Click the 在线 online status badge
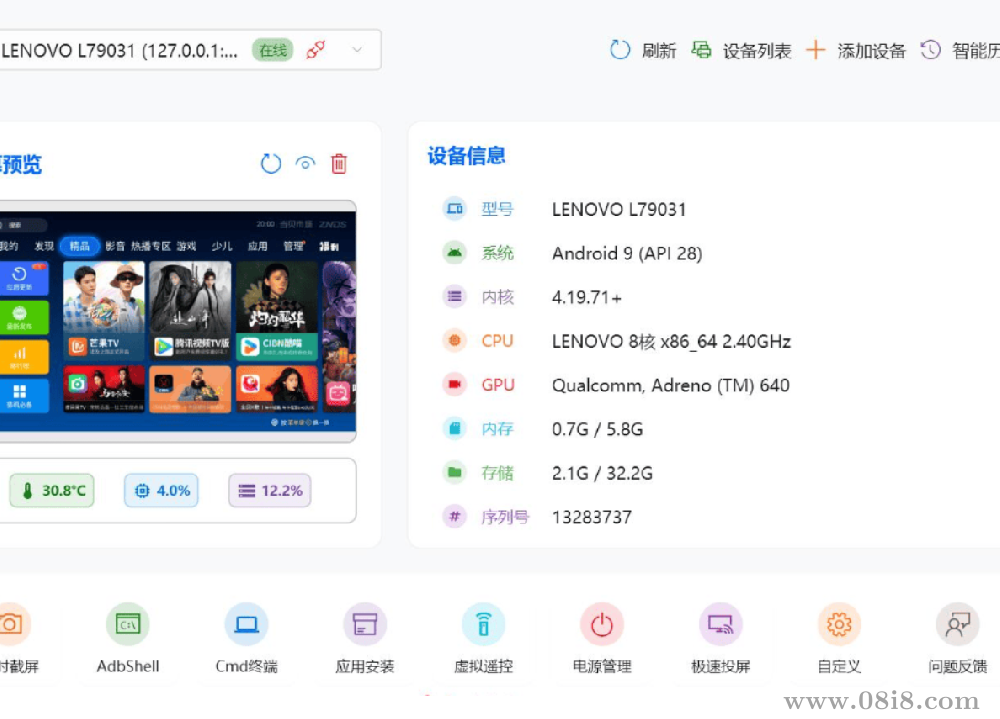The height and width of the screenshot is (719, 1000). (x=271, y=49)
